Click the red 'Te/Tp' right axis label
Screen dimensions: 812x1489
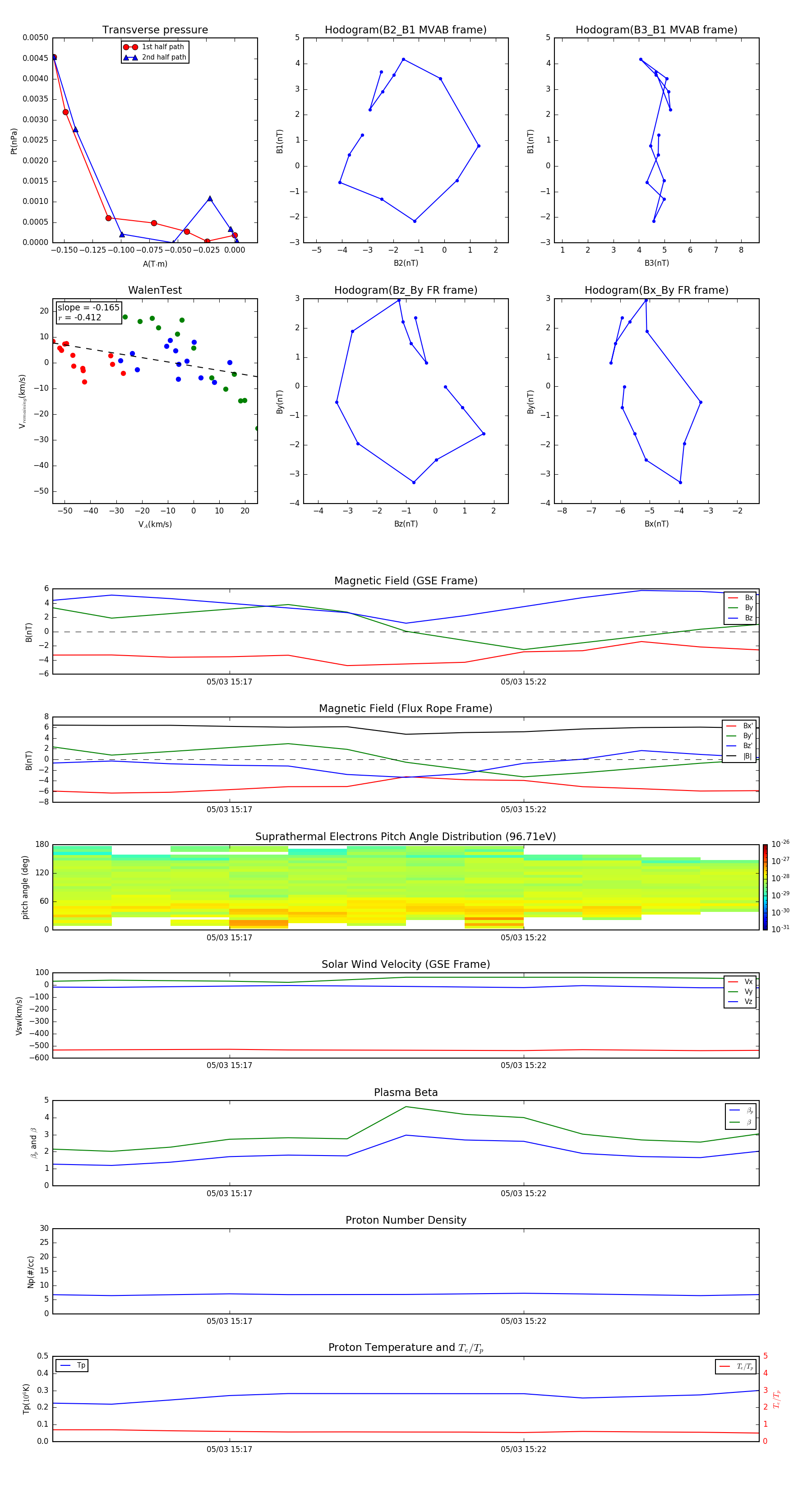pyautogui.click(x=776, y=1399)
